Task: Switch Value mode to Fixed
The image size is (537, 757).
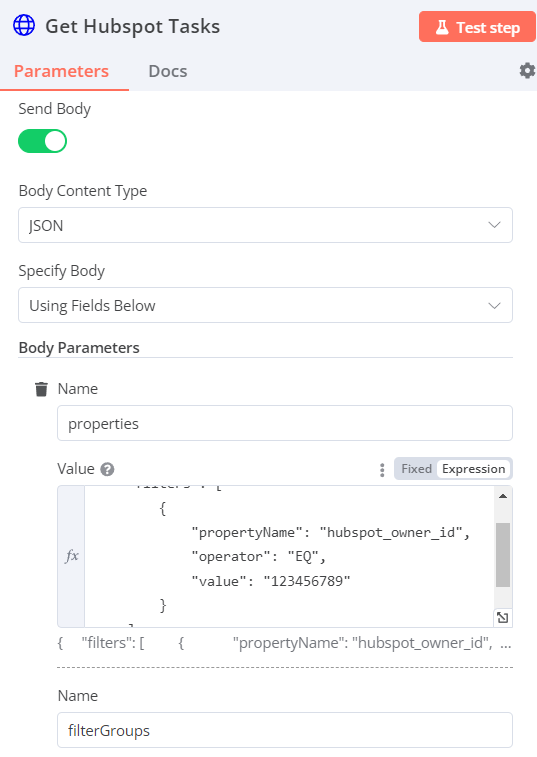Action: pyautogui.click(x=416, y=469)
